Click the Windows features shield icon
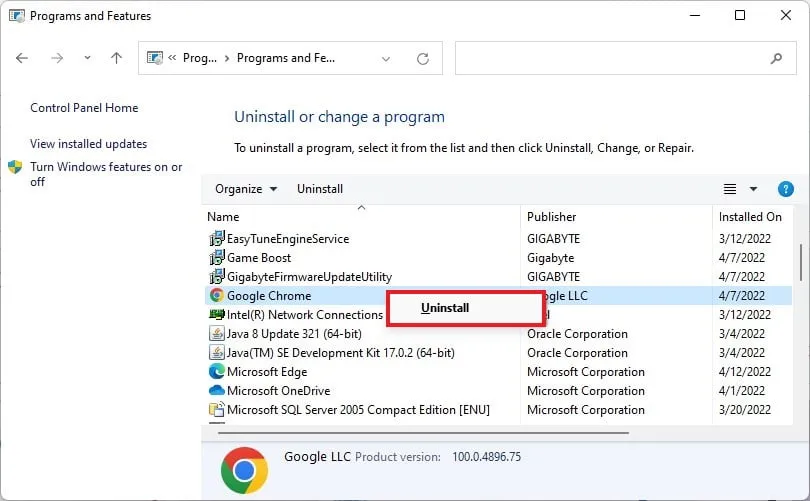The height and width of the screenshot is (501, 810). (15, 167)
